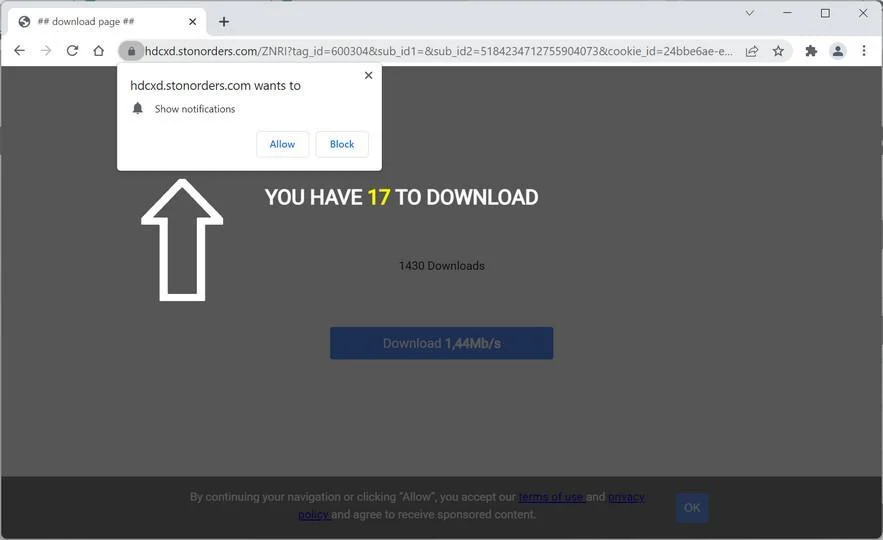Block notifications from stonorders.com

(x=342, y=144)
